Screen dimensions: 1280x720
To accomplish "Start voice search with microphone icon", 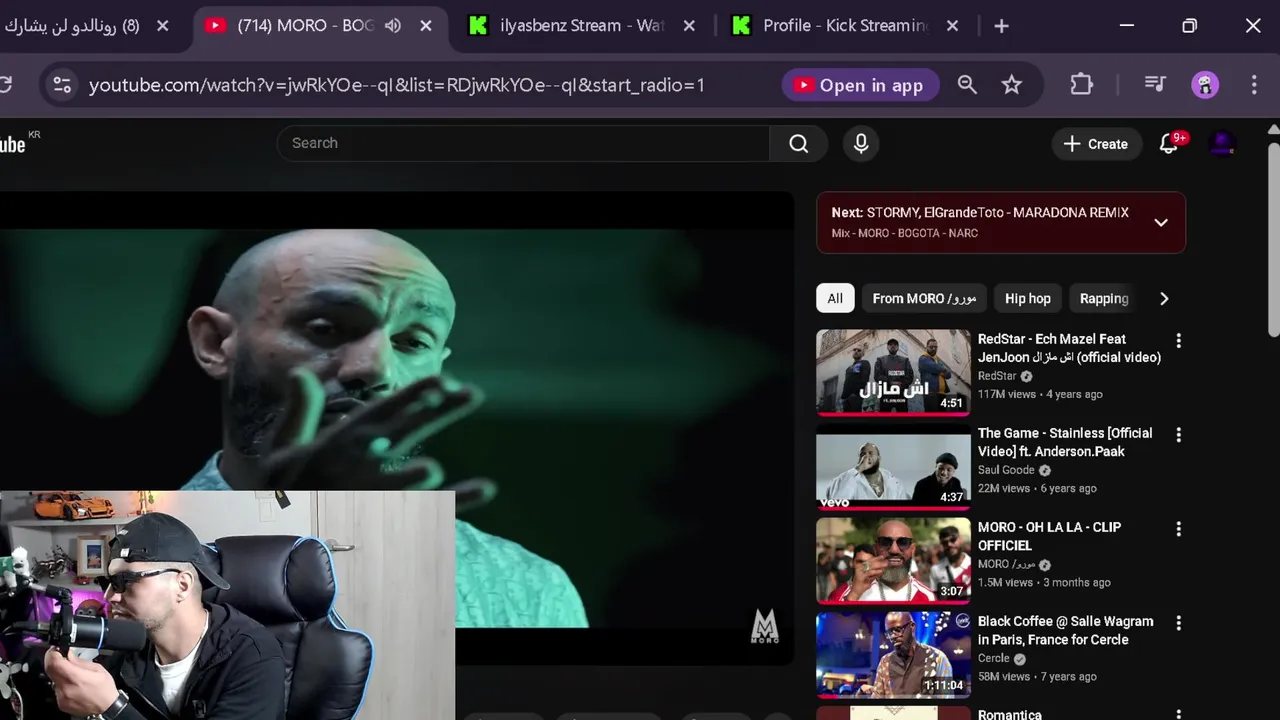I will point(861,143).
